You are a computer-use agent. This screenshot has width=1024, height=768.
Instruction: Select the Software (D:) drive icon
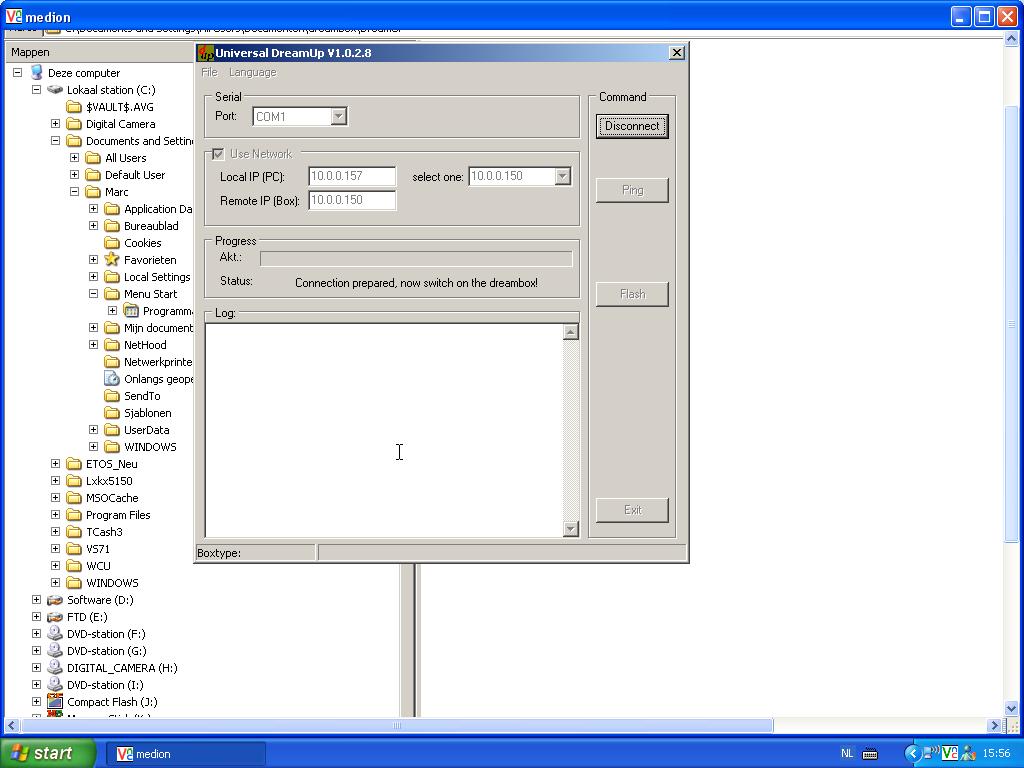click(55, 600)
